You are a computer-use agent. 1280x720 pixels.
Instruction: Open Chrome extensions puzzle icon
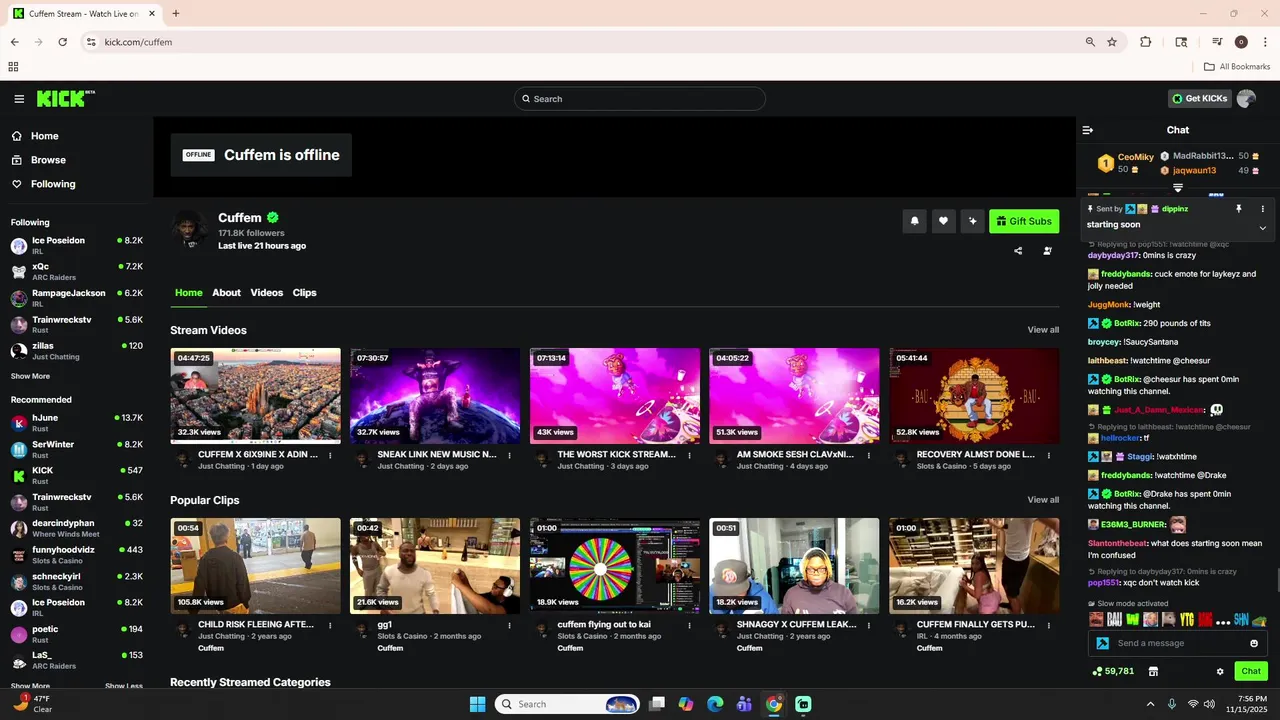(1146, 42)
